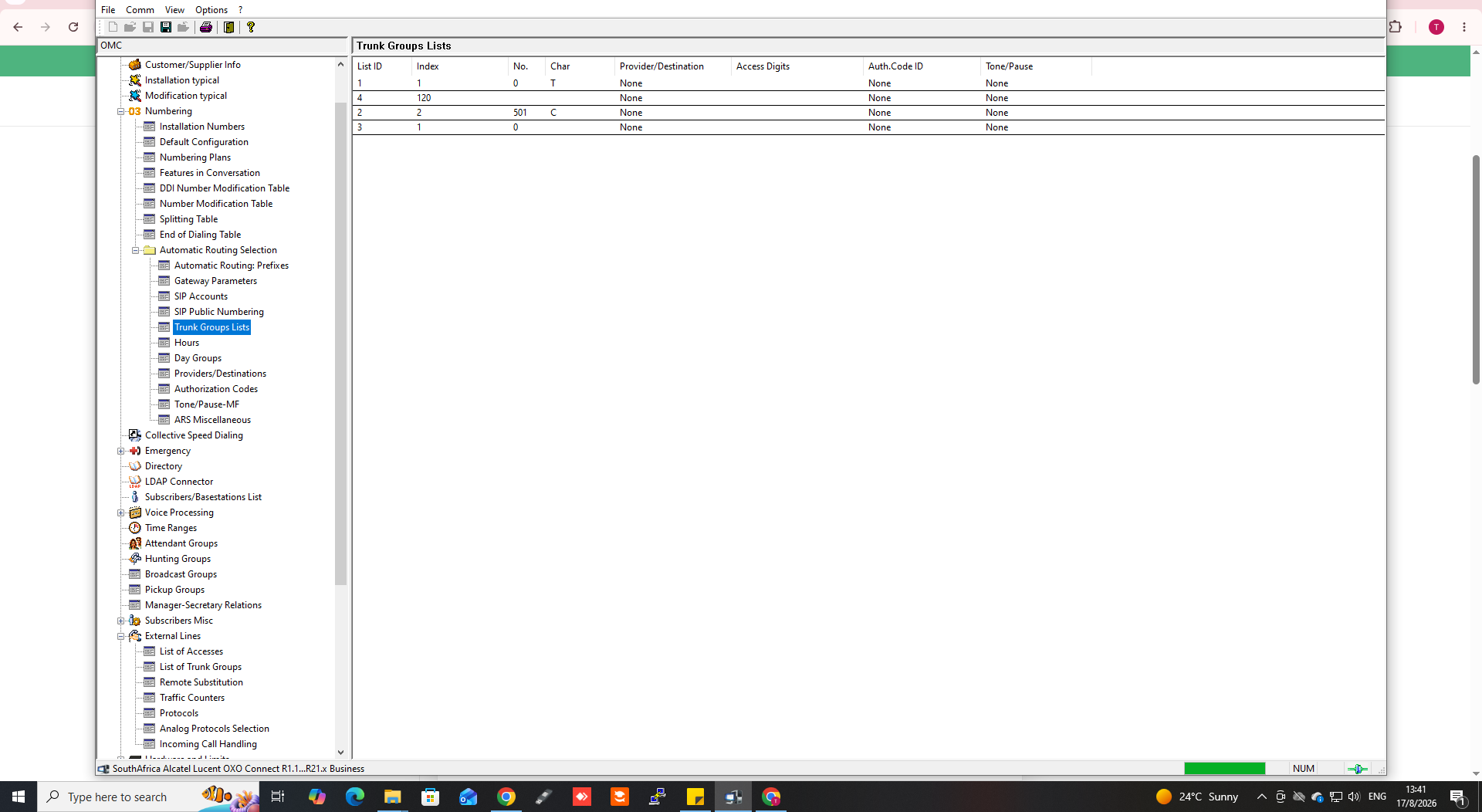The height and width of the screenshot is (812, 1482).
Task: Expand the Voice Processing node
Action: pyautogui.click(x=121, y=513)
